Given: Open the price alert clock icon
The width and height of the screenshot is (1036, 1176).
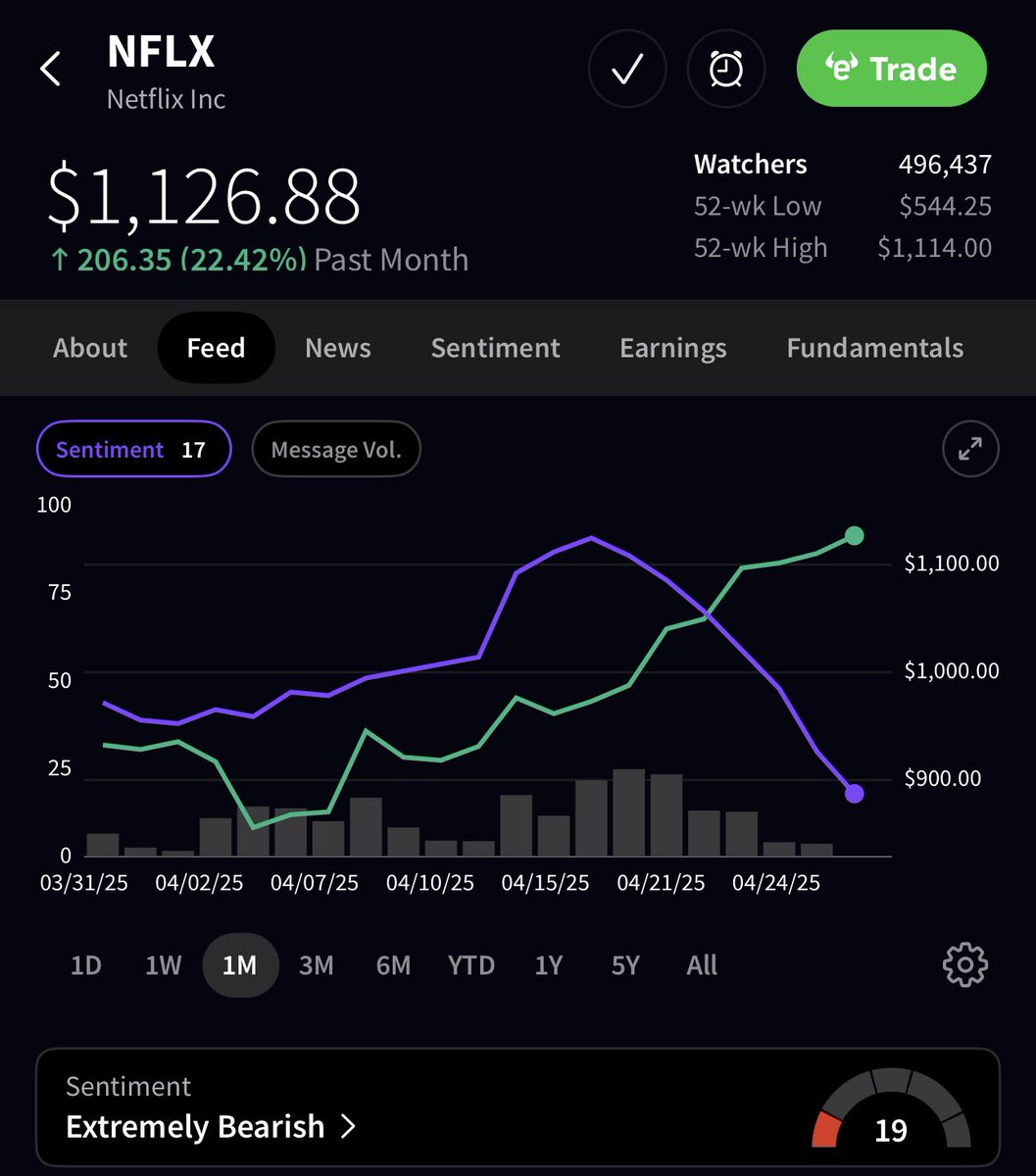Looking at the screenshot, I should (x=726, y=70).
